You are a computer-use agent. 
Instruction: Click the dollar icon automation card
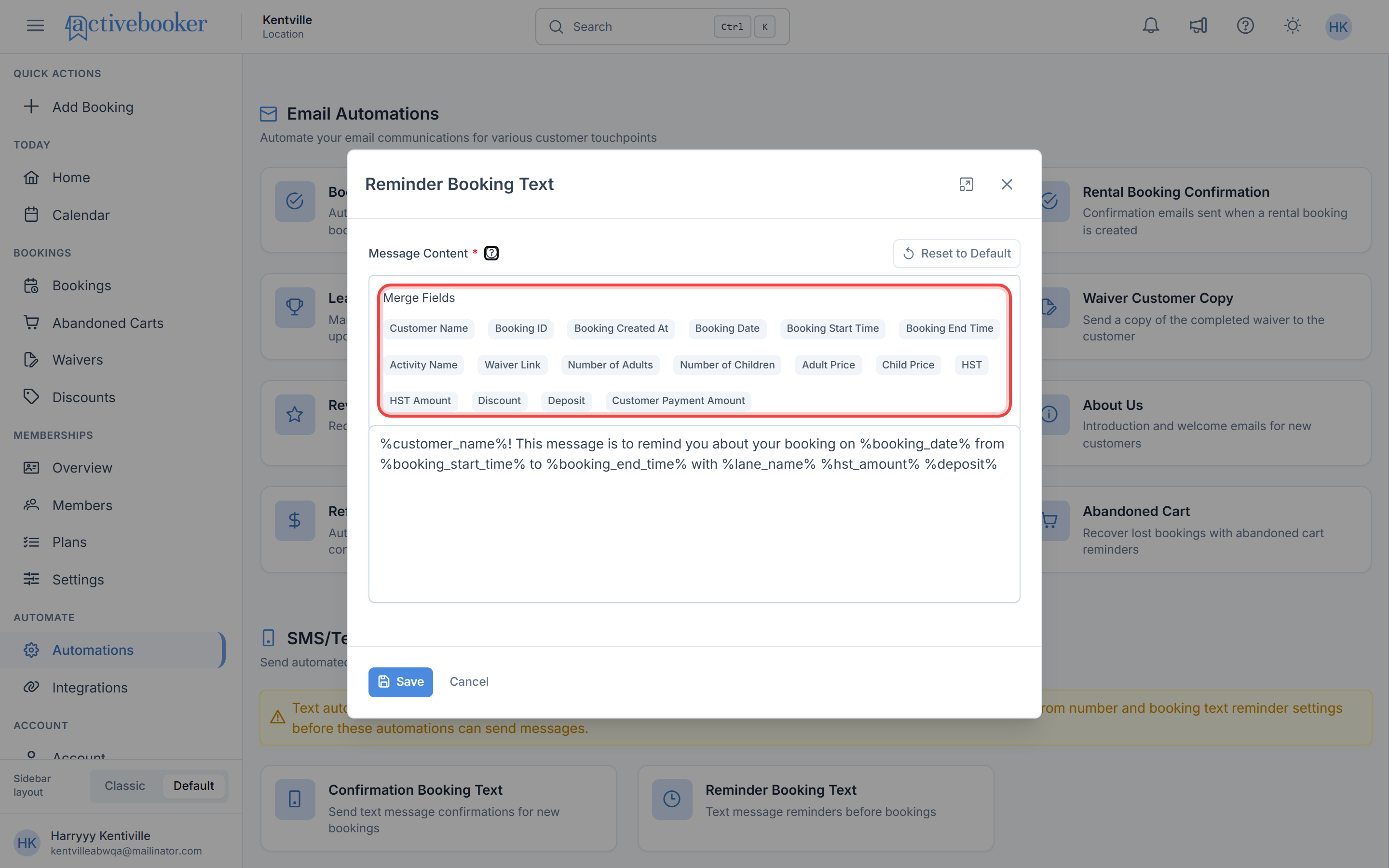295,521
